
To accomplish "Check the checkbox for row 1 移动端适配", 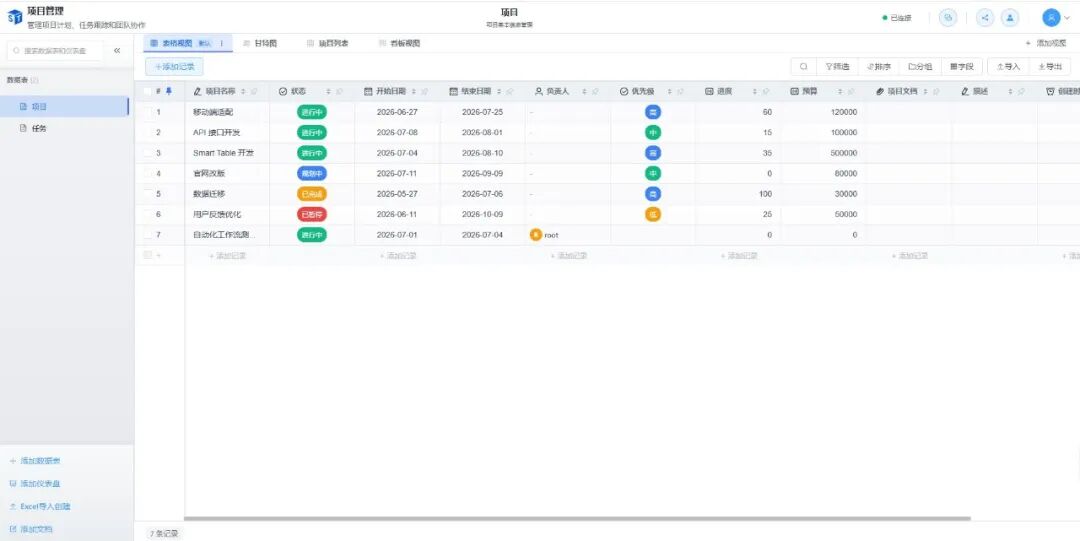I will pos(147,112).
